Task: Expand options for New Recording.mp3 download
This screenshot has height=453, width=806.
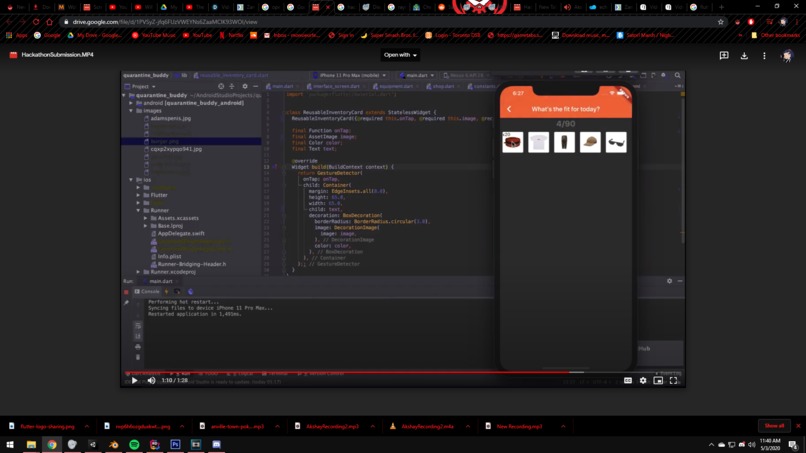Action: point(563,426)
